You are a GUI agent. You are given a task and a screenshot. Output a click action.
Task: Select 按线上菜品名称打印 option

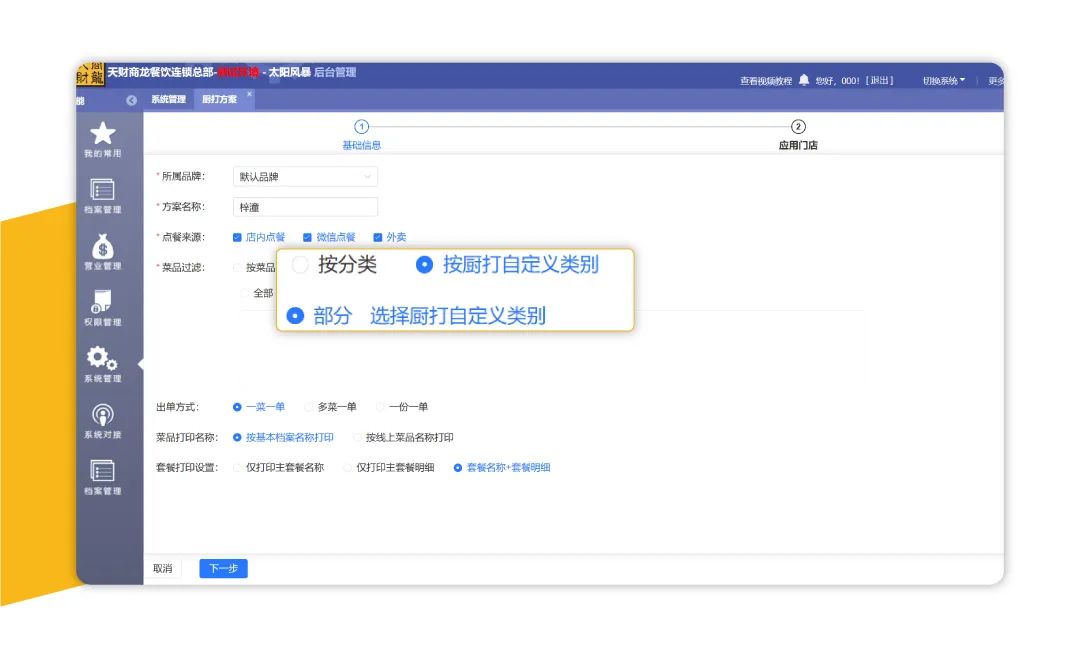[357, 438]
